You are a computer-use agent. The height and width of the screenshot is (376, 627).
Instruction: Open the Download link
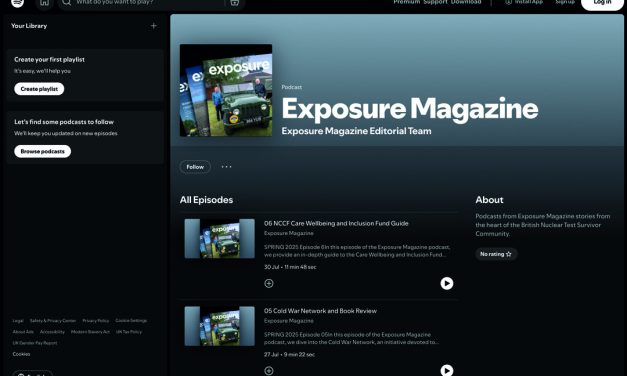tap(466, 2)
